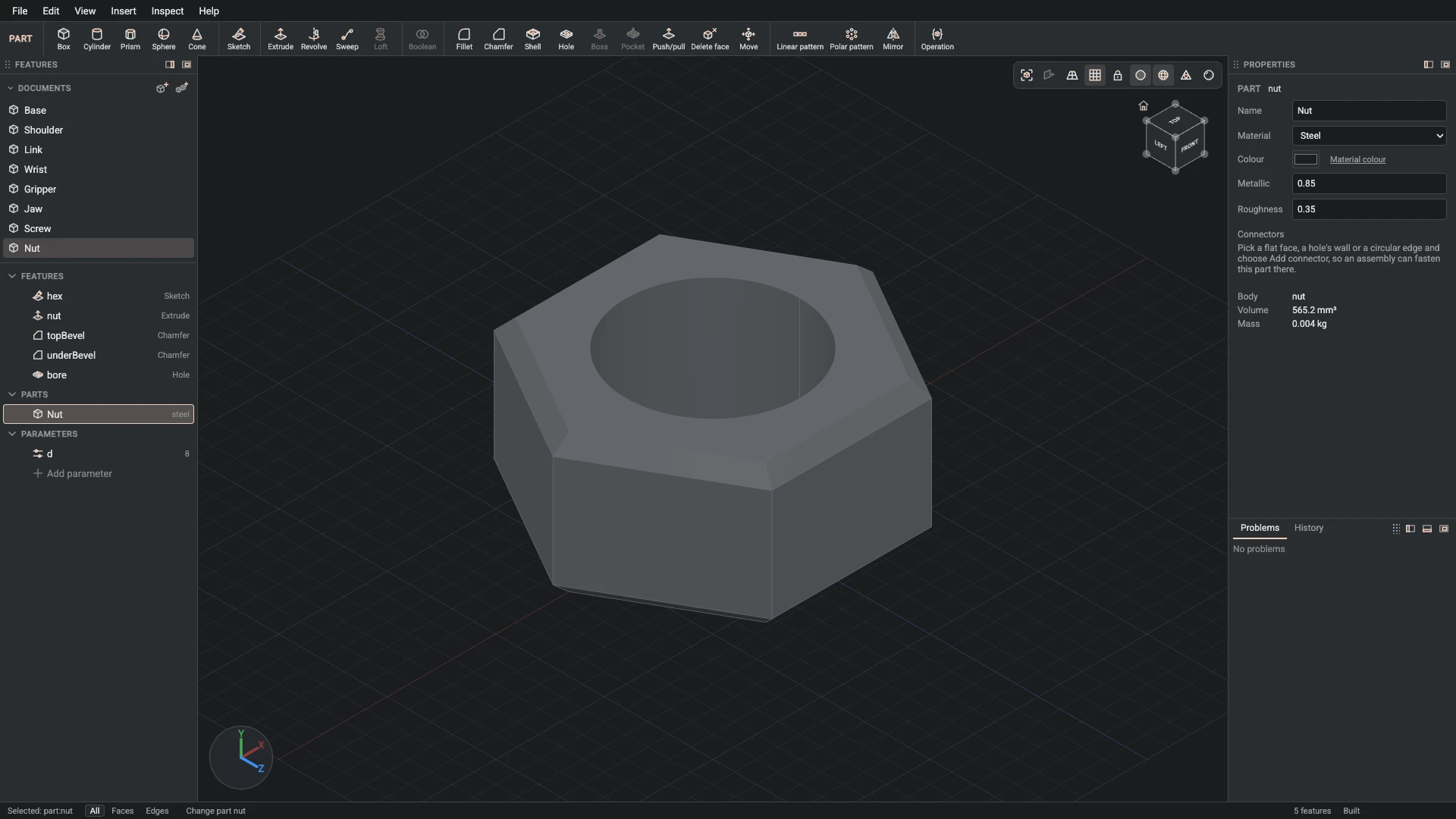1456x819 pixels.
Task: Toggle the triangle mesh display
Action: pos(1186,75)
